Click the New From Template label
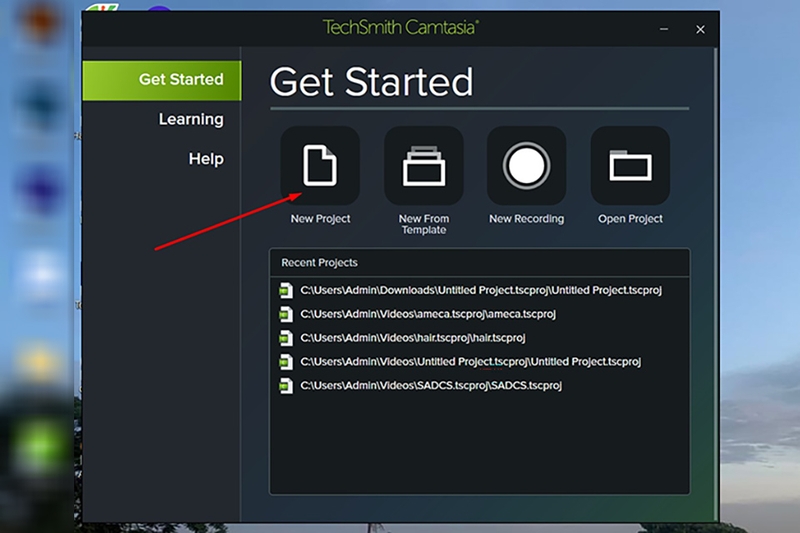 (x=424, y=224)
